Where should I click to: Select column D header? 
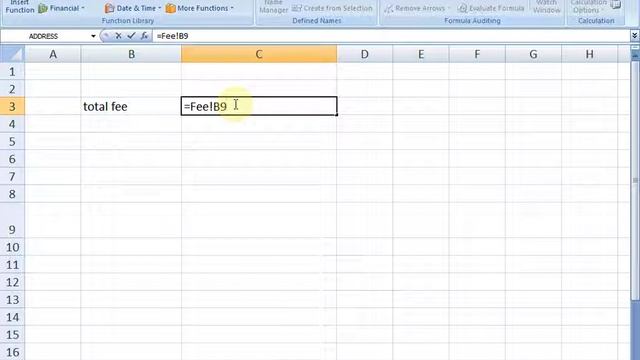pos(364,54)
